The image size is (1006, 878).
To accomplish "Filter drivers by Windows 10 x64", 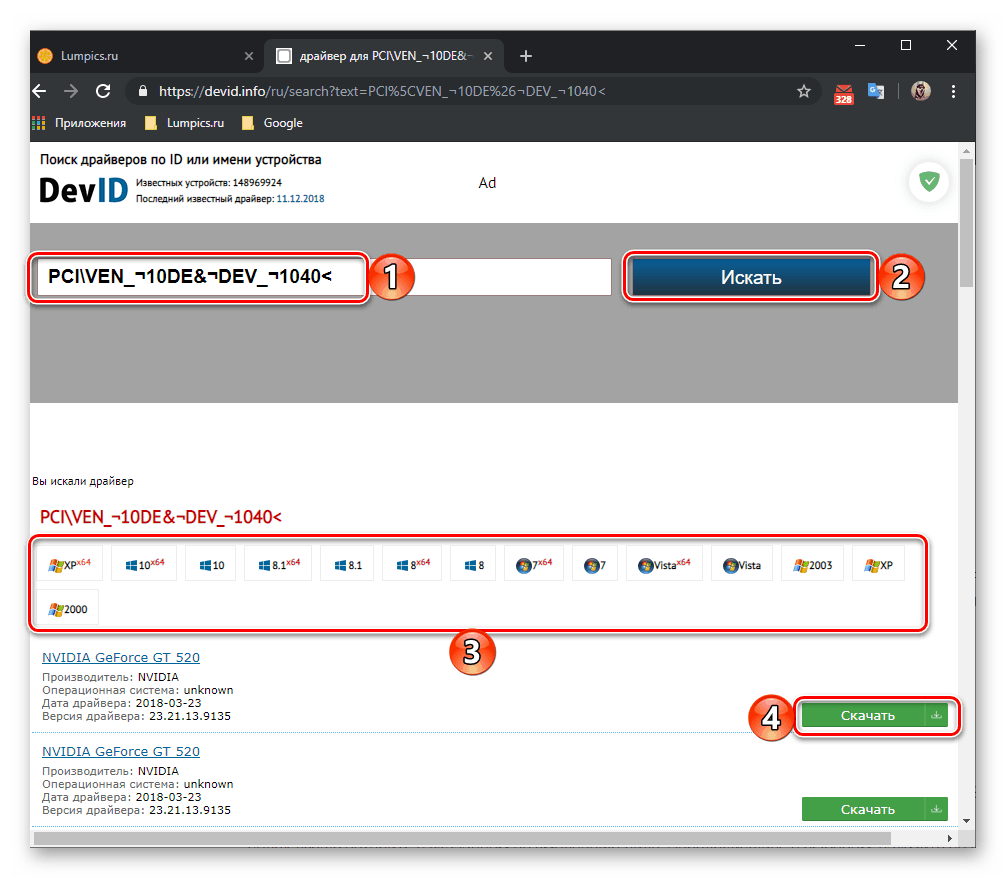I will [x=144, y=565].
